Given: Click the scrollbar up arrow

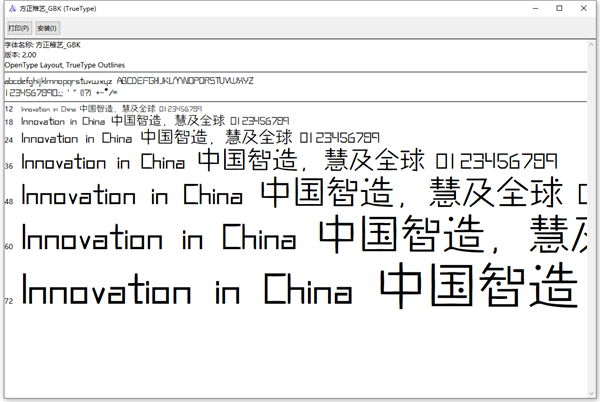Looking at the screenshot, I should 592,44.
